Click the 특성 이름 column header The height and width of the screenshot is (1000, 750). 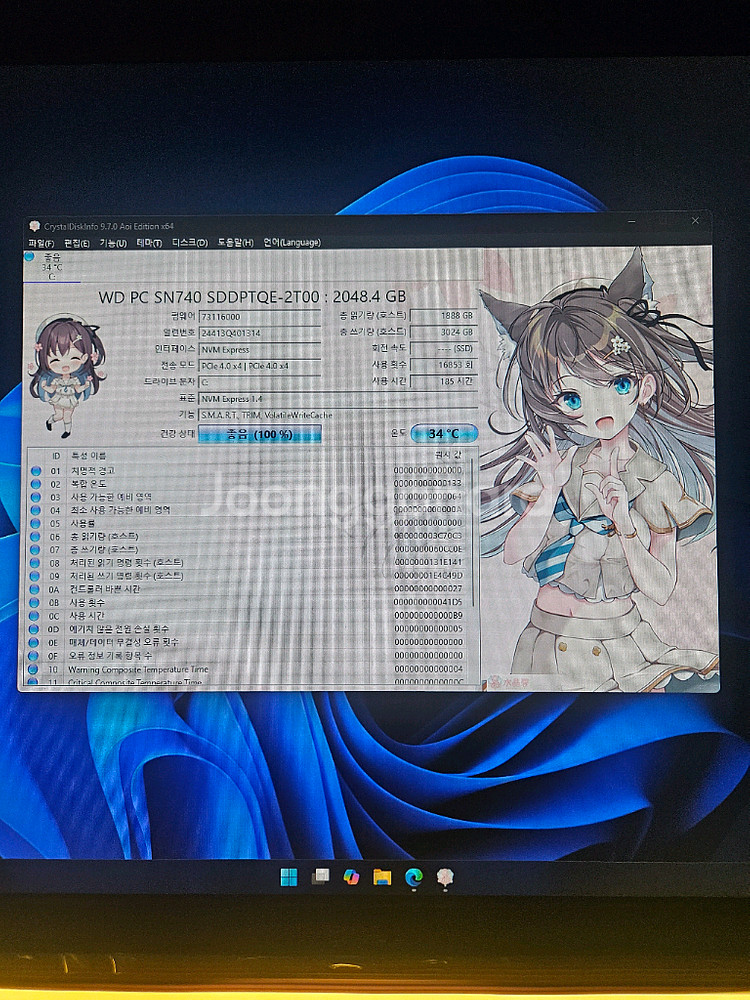point(89,456)
